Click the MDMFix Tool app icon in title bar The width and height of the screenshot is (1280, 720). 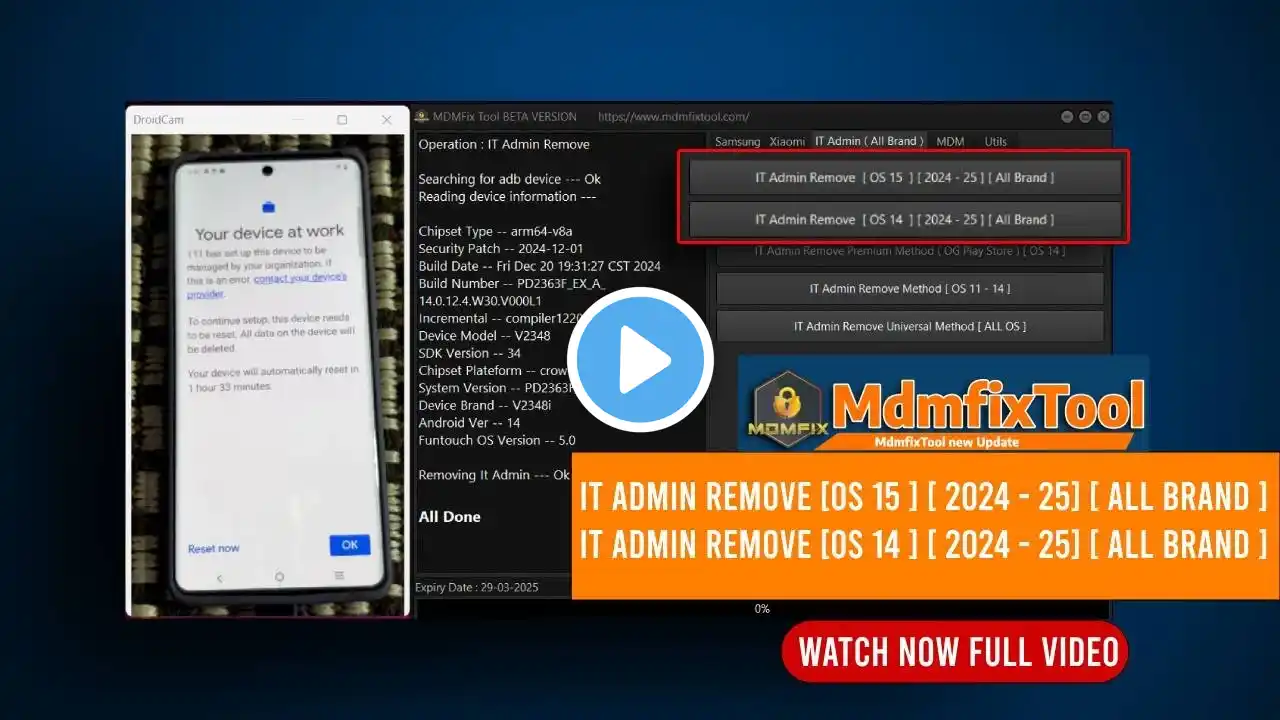421,117
